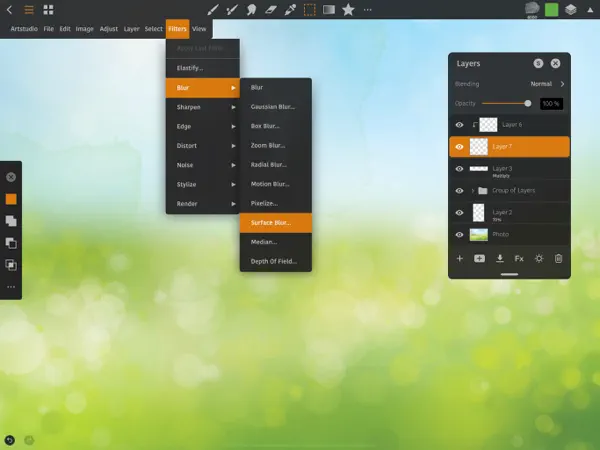The width and height of the screenshot is (600, 450).
Task: Open the green current color swatch
Action: [551, 10]
